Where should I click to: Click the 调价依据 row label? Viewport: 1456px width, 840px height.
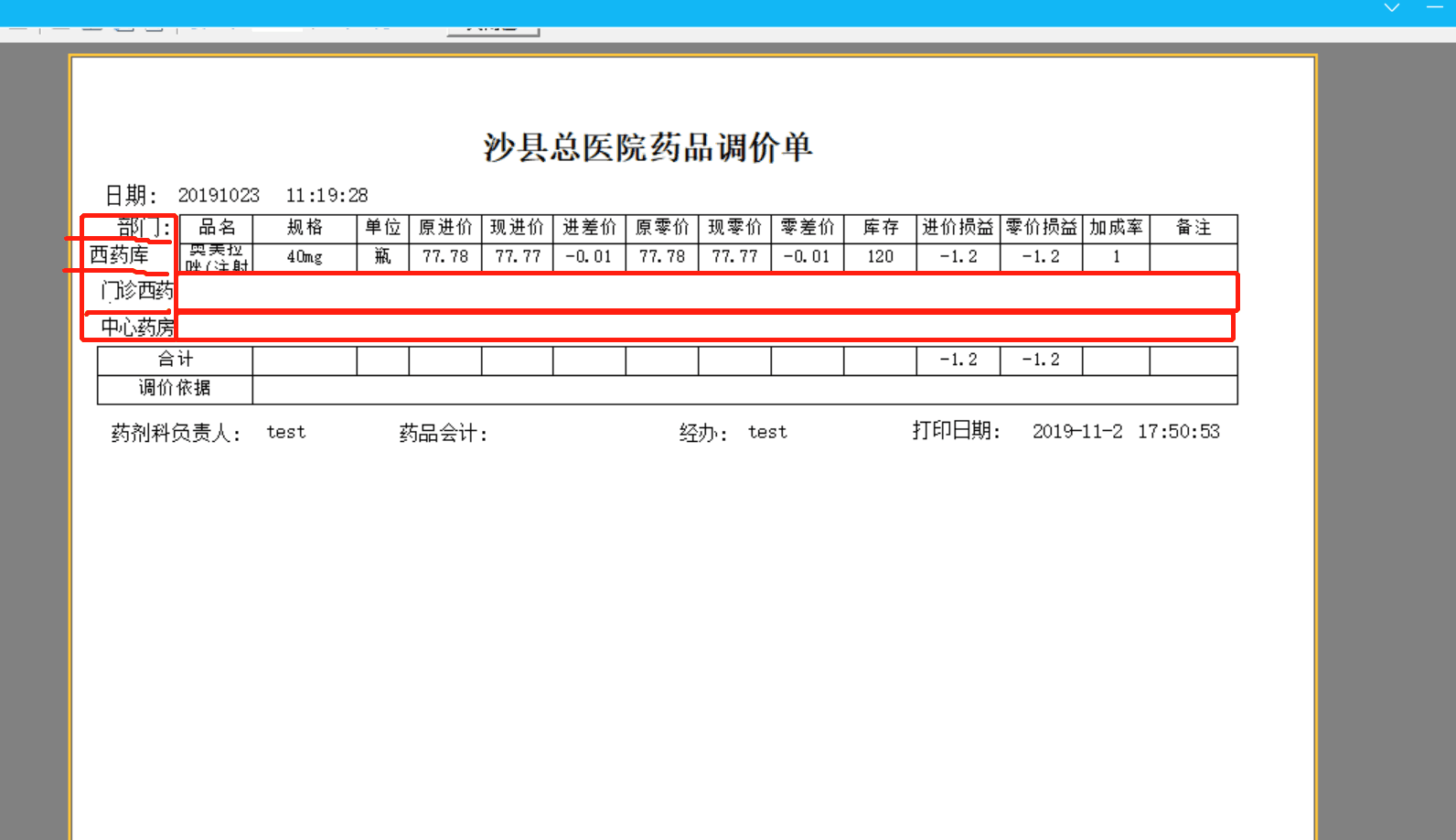[x=175, y=389]
